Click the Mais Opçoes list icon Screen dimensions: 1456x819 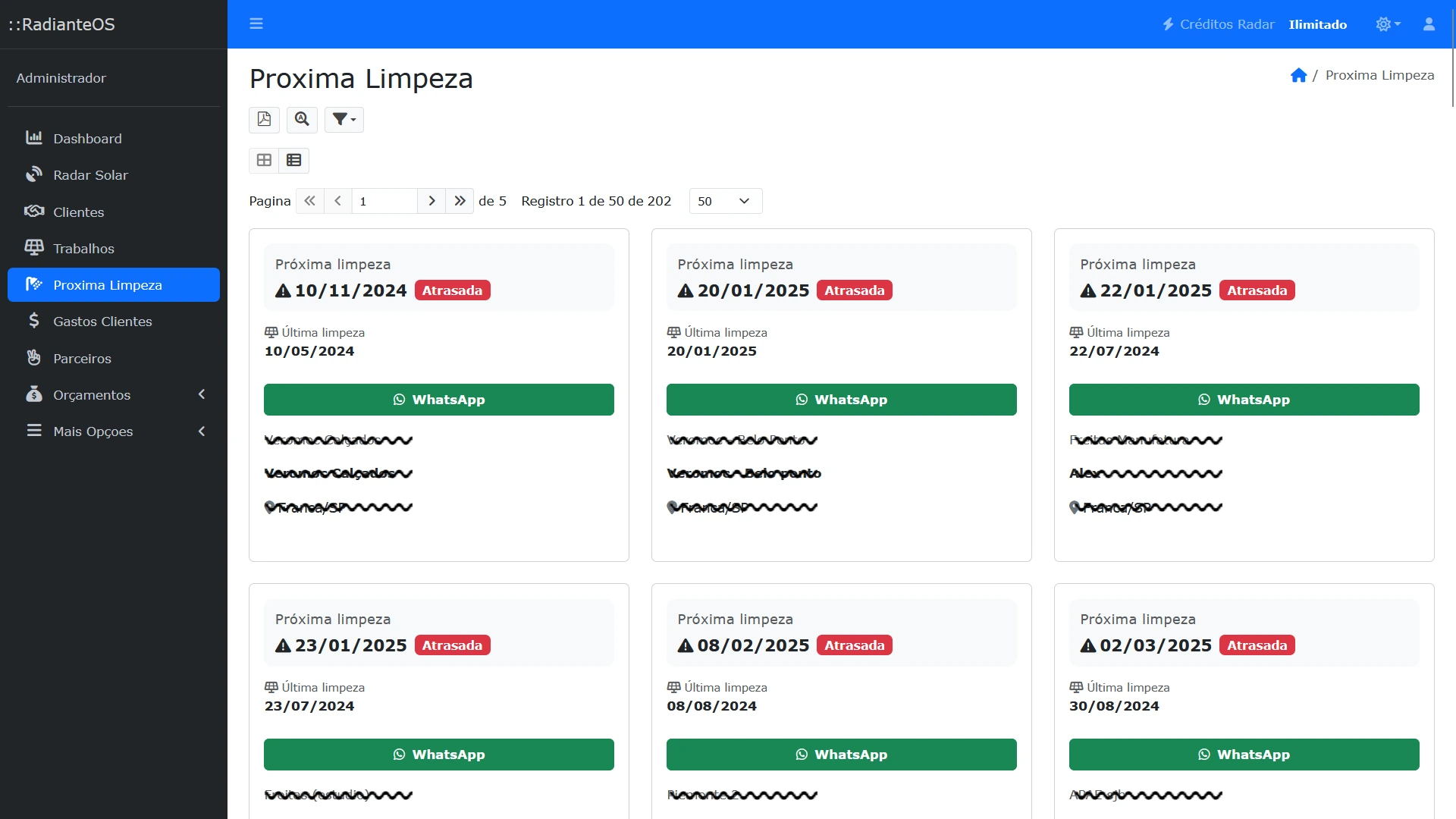[34, 430]
